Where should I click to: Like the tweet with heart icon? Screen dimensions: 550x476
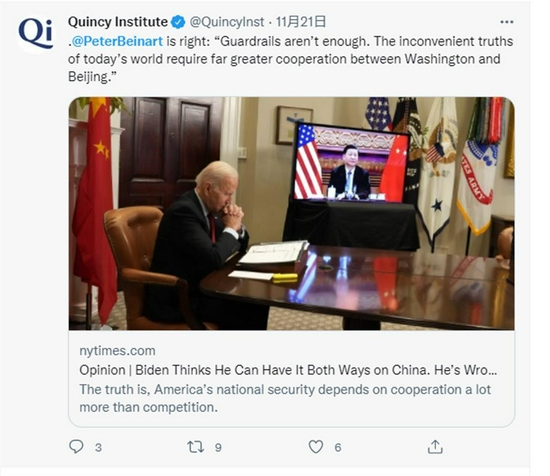click(316, 447)
